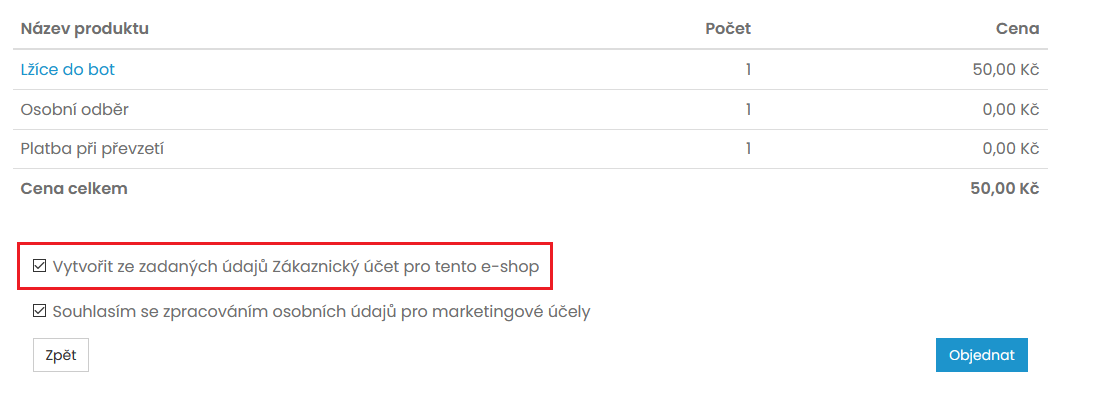This screenshot has height=412, width=1118.
Task: Click the "Vytvořit ze zadaných údajů" label text
Action: pyautogui.click(x=296, y=267)
